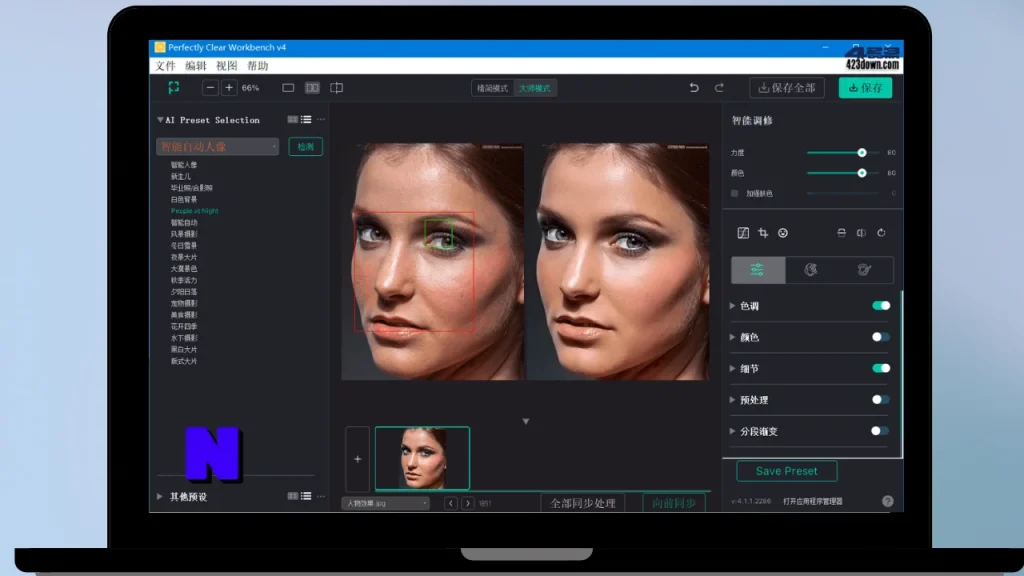Enable the 颜色 toggle switch
This screenshot has height=576, width=1024.
(881, 337)
